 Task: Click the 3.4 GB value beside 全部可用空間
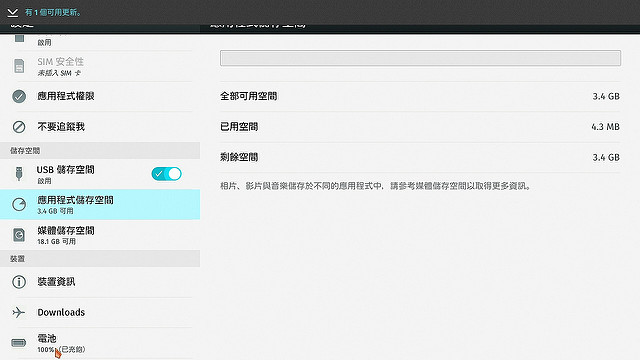pos(606,96)
